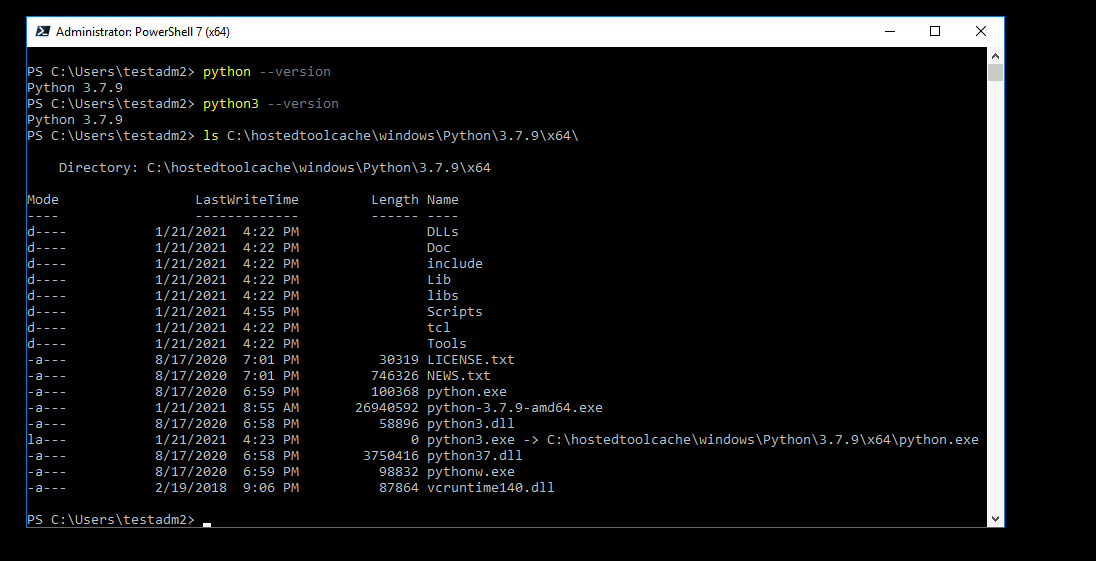Screen dimensions: 1096x561
Task: Click the 'Directory:' path line
Action: tap(275, 168)
